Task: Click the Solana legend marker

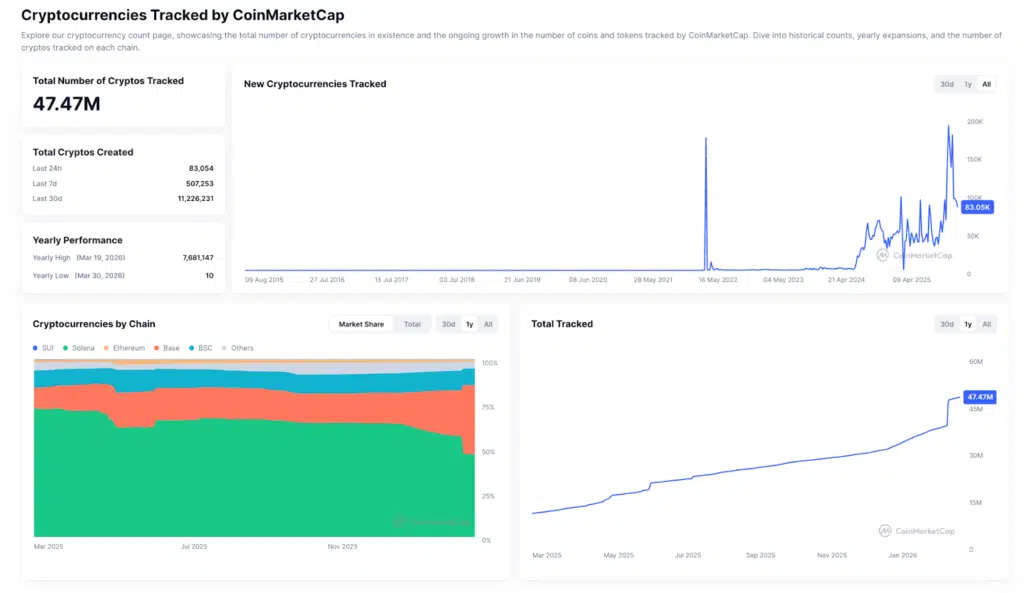Action: tap(65, 347)
